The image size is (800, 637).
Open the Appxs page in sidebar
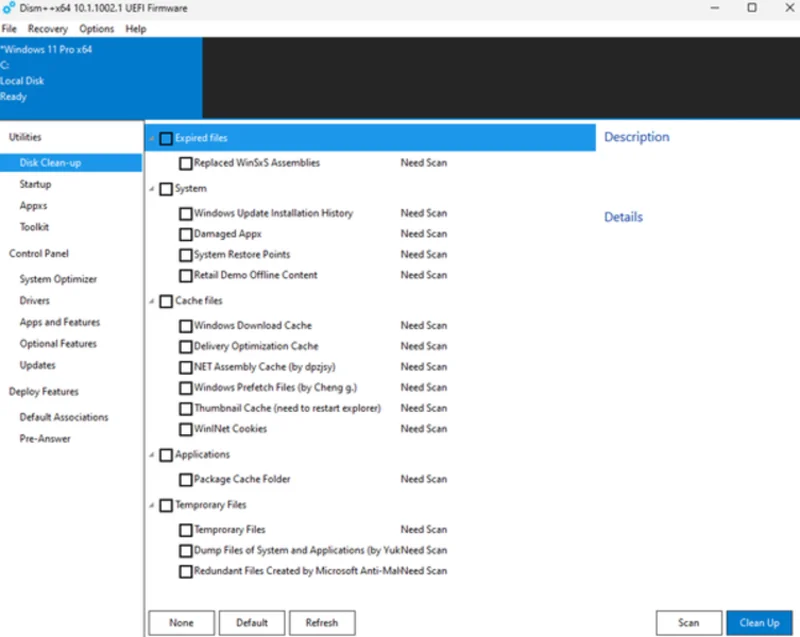click(x=33, y=206)
